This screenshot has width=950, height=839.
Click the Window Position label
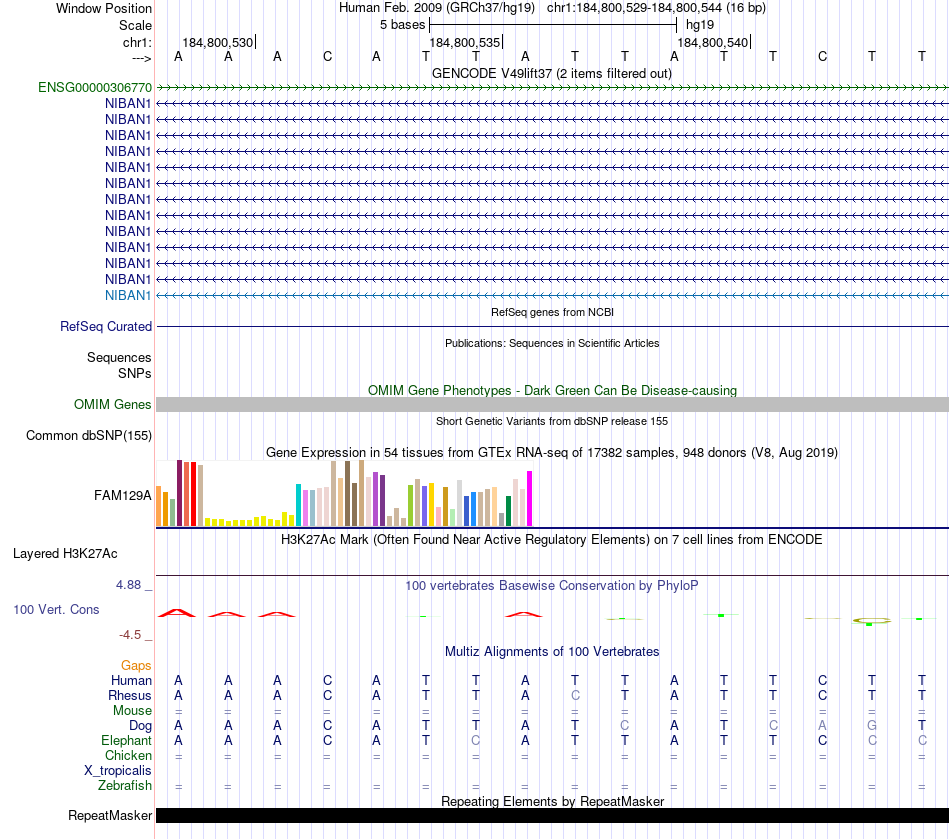104,8
